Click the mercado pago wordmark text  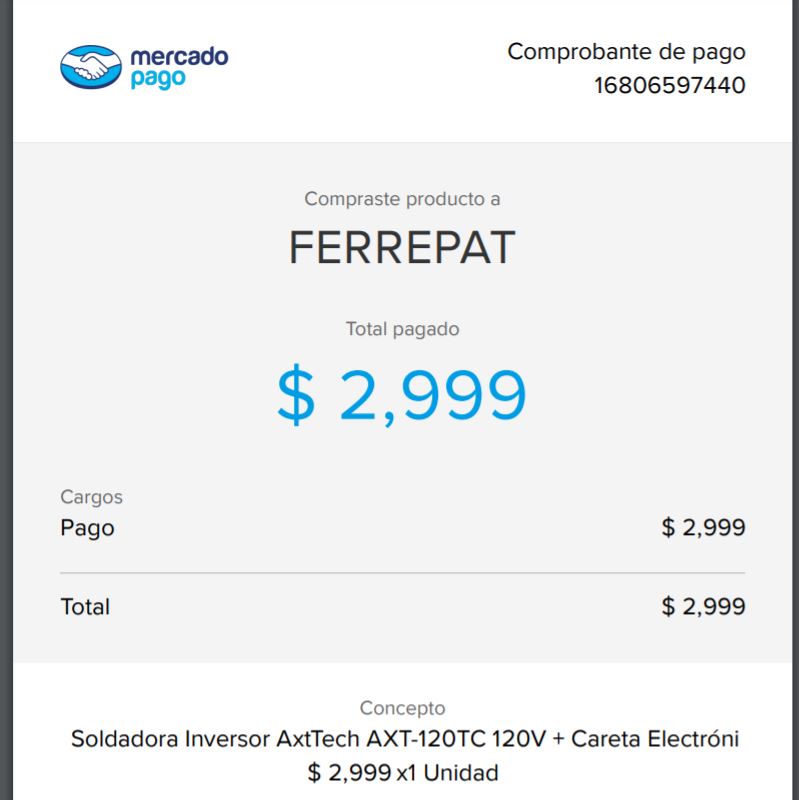(x=179, y=68)
